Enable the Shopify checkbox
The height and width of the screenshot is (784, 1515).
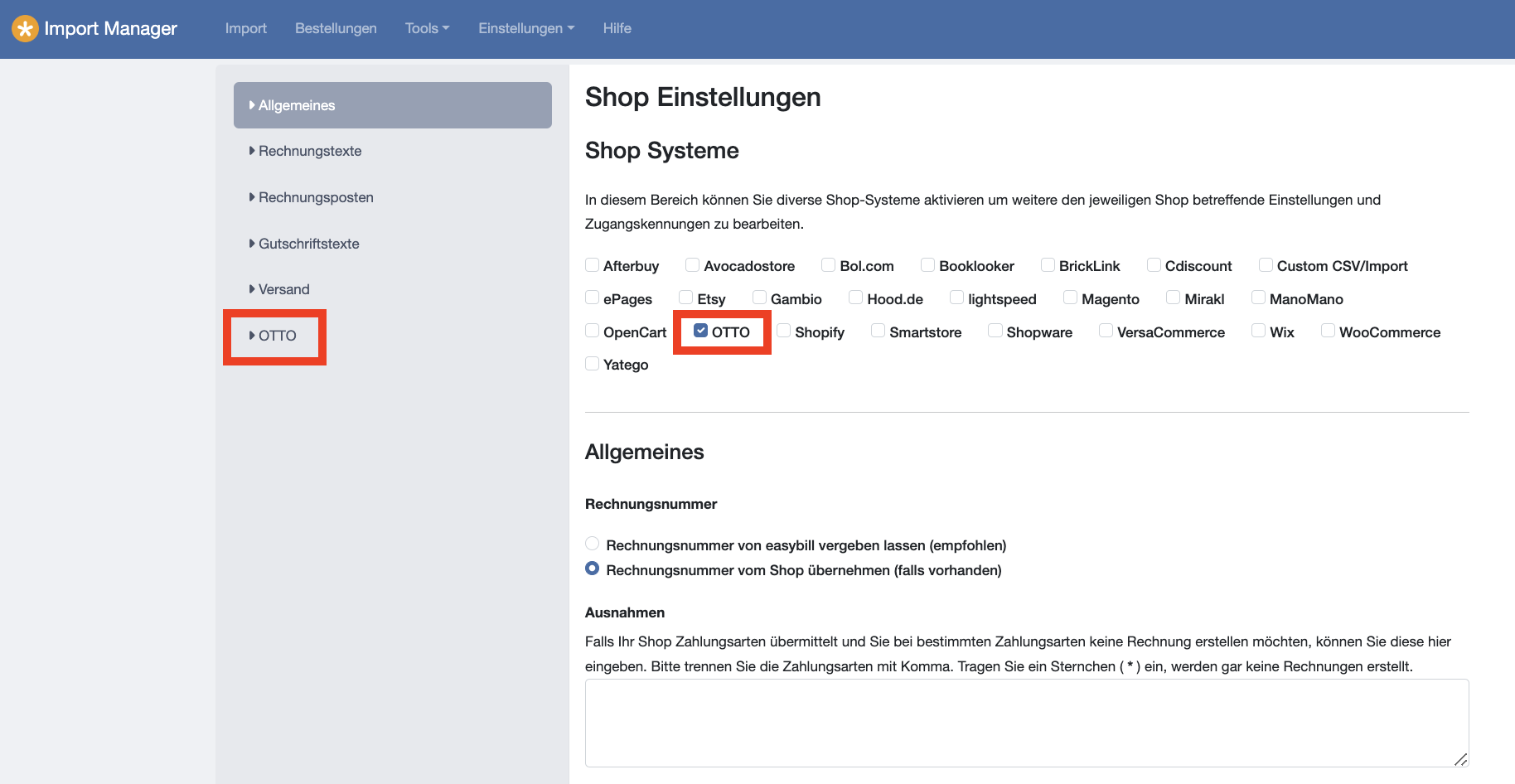(784, 331)
